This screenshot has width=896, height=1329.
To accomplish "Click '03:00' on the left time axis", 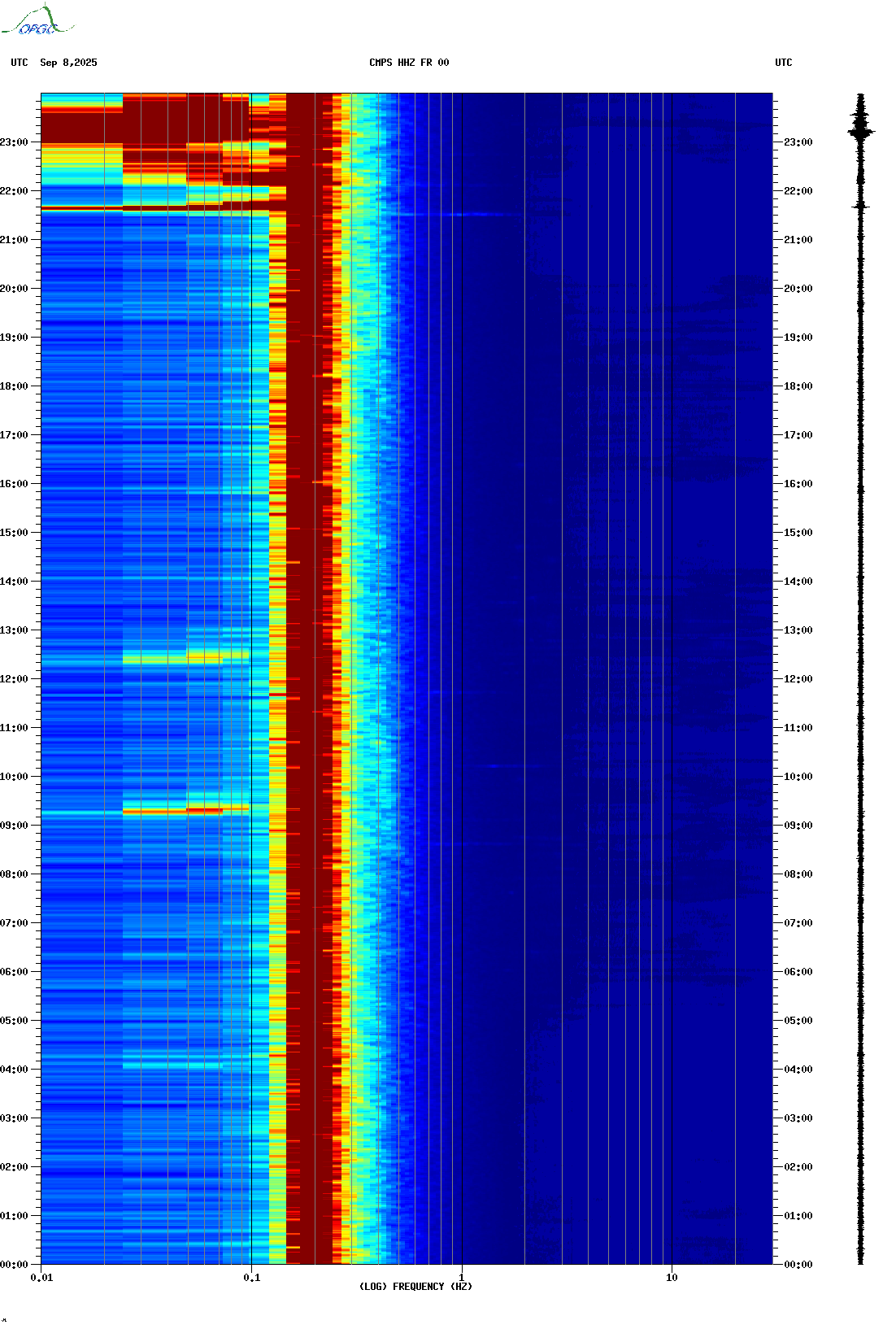I will (x=14, y=1118).
